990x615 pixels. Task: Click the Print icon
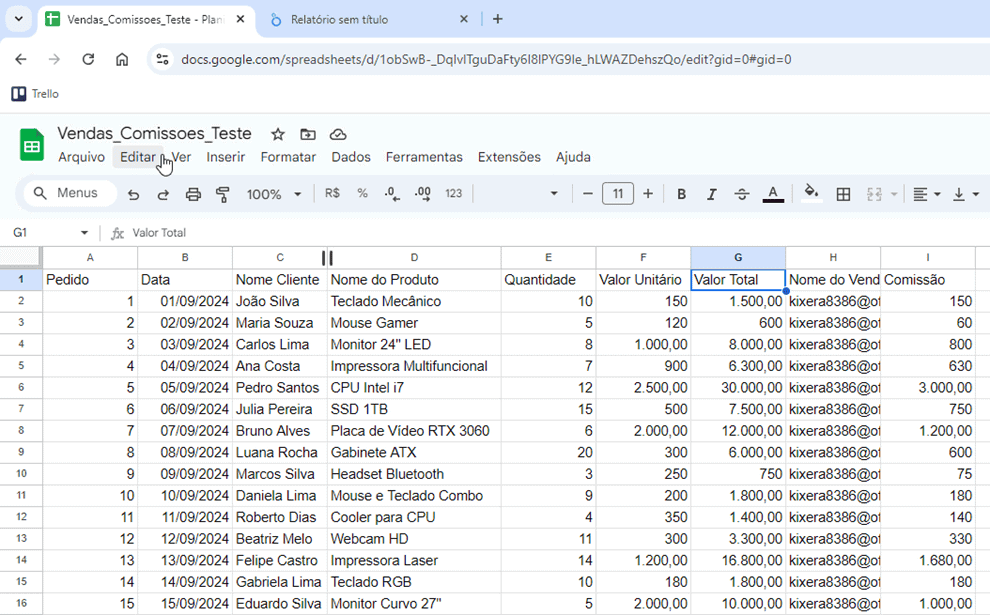(192, 194)
